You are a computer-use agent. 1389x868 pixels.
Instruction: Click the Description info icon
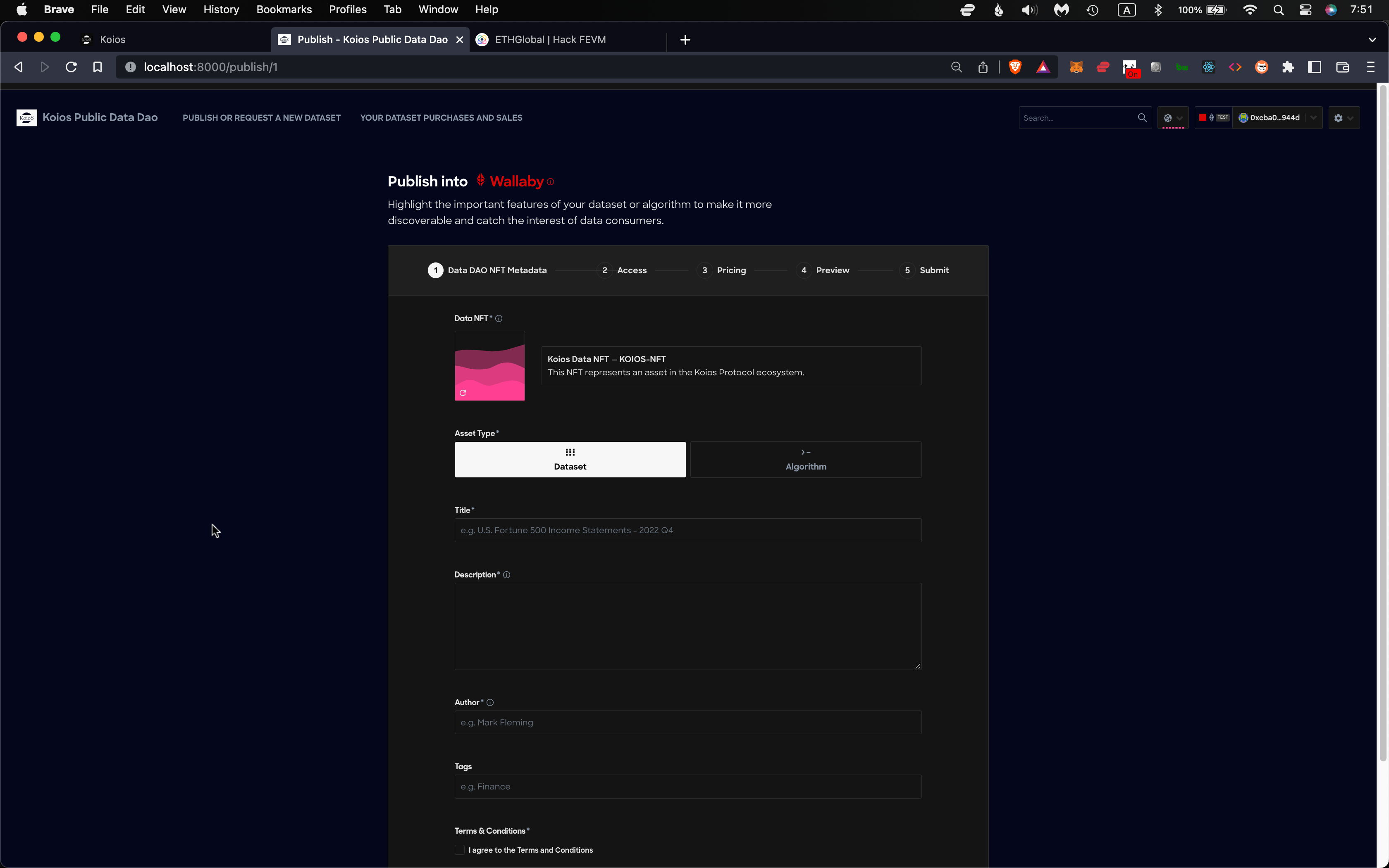tap(506, 575)
